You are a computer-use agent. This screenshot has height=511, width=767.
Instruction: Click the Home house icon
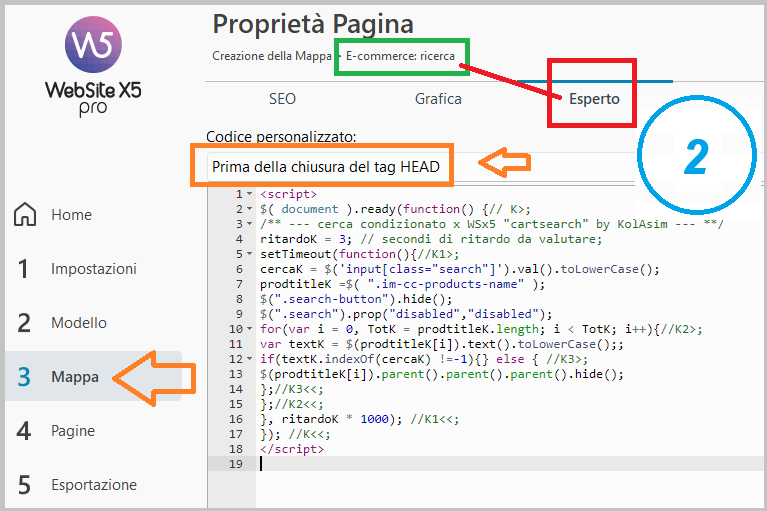25,214
